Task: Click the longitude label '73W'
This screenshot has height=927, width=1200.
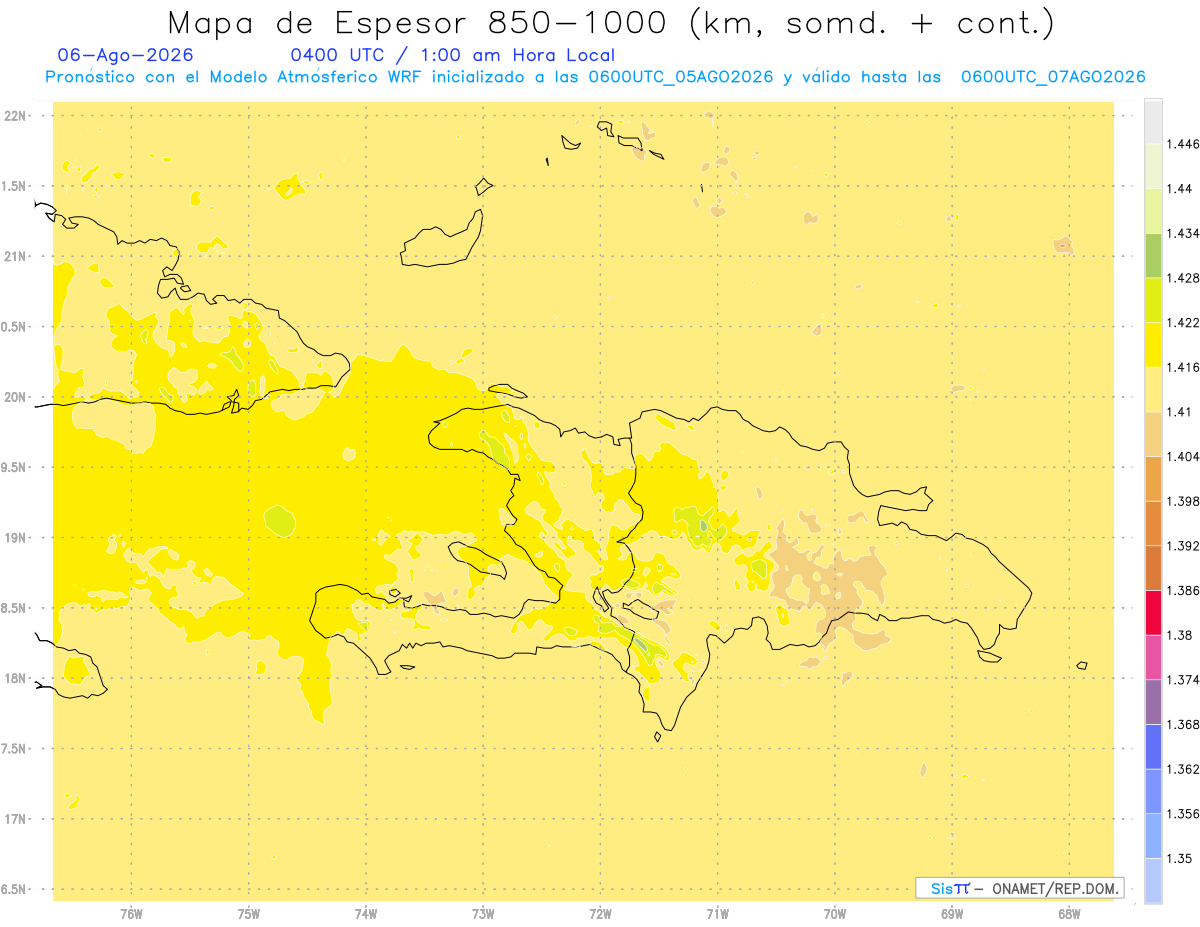Action: pos(483,913)
